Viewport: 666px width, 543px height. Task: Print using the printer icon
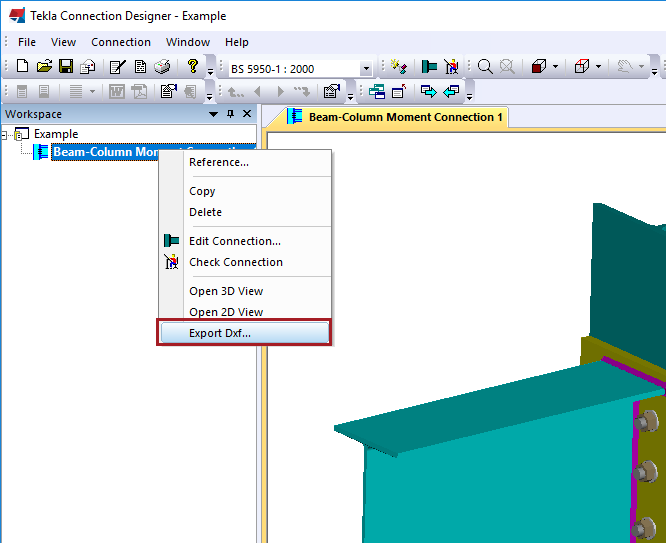coord(162,67)
